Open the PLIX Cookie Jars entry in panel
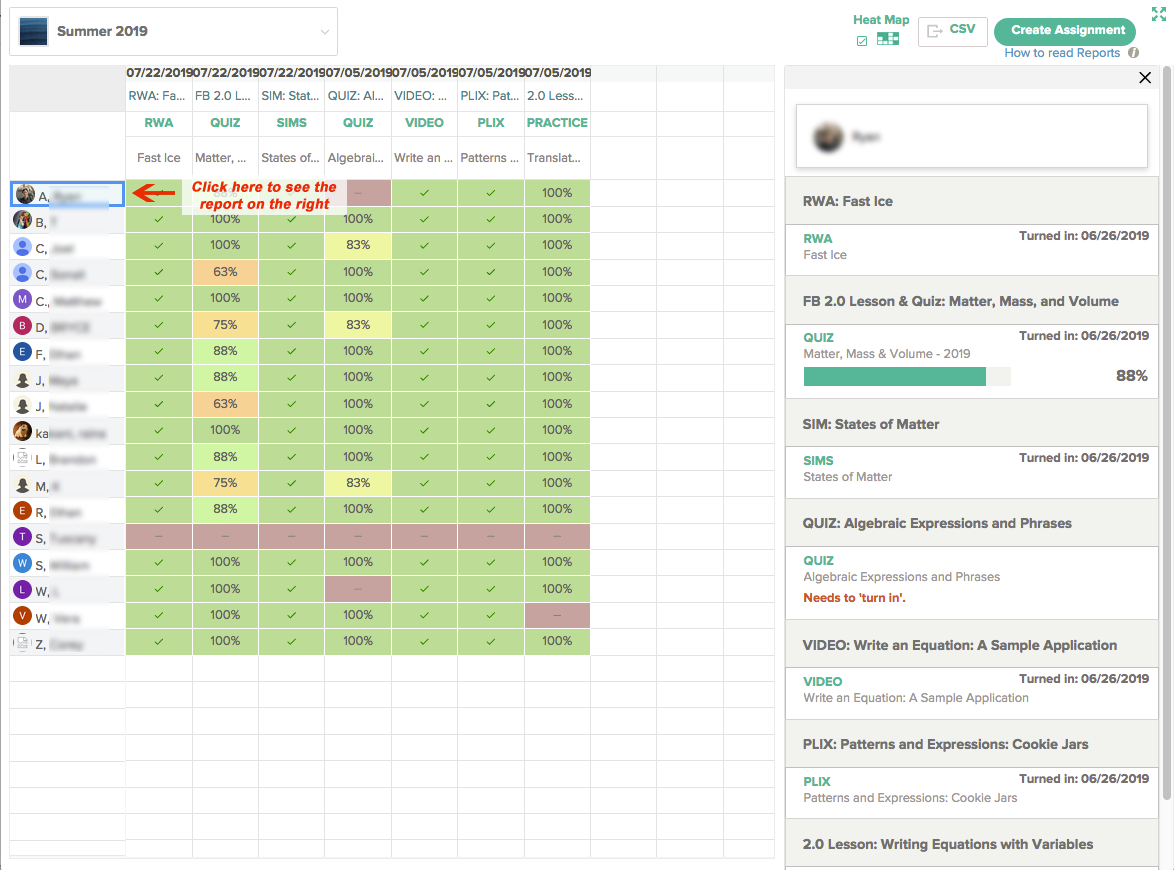 971,792
